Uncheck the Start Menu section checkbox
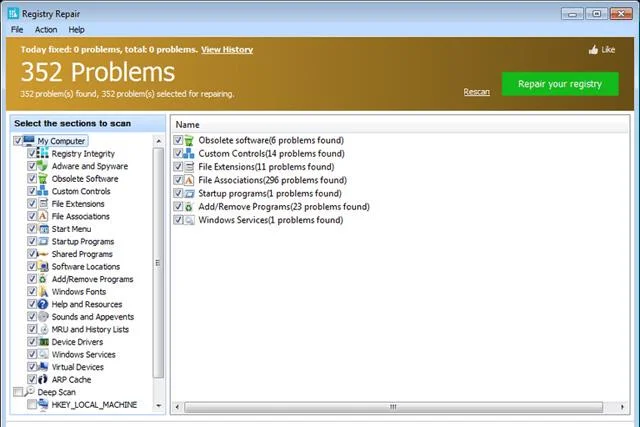 pyautogui.click(x=32, y=229)
